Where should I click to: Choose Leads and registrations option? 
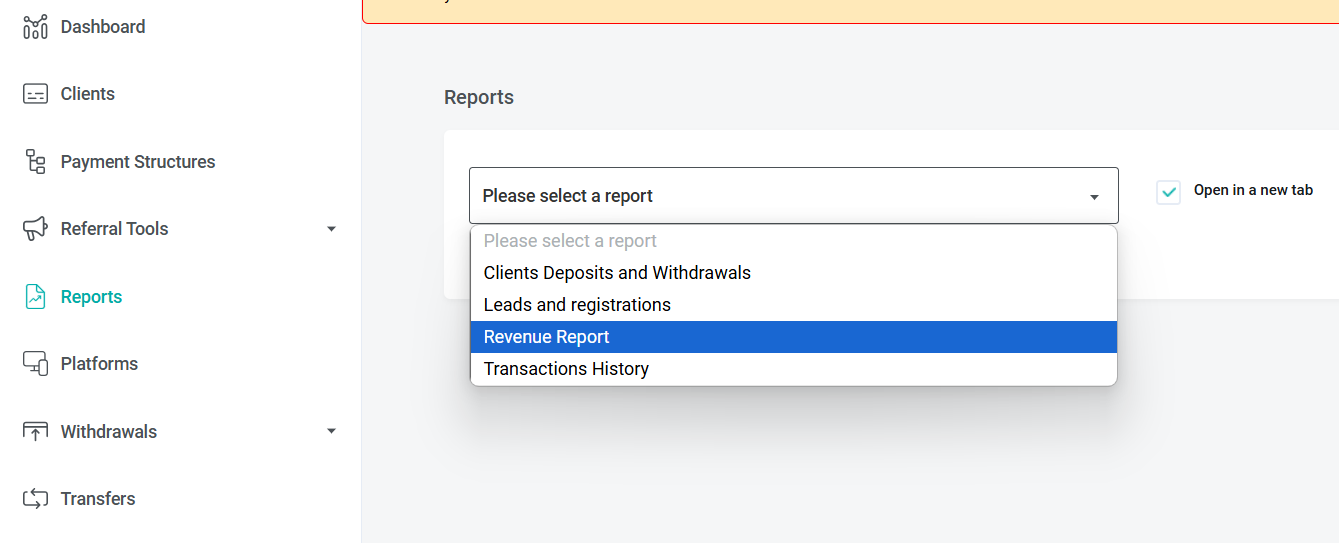[x=793, y=305]
